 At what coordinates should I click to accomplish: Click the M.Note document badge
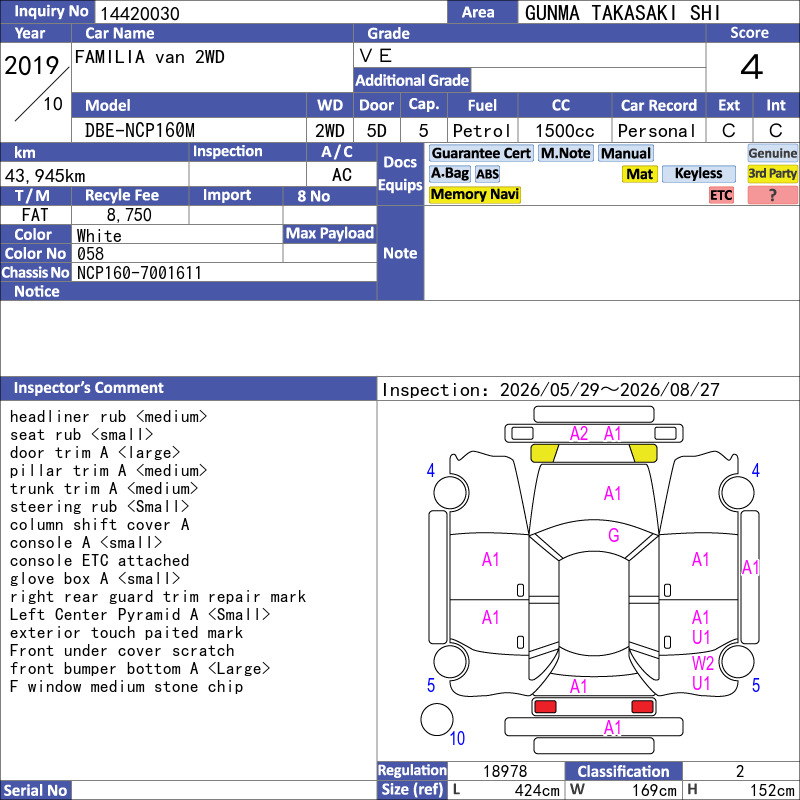(565, 153)
